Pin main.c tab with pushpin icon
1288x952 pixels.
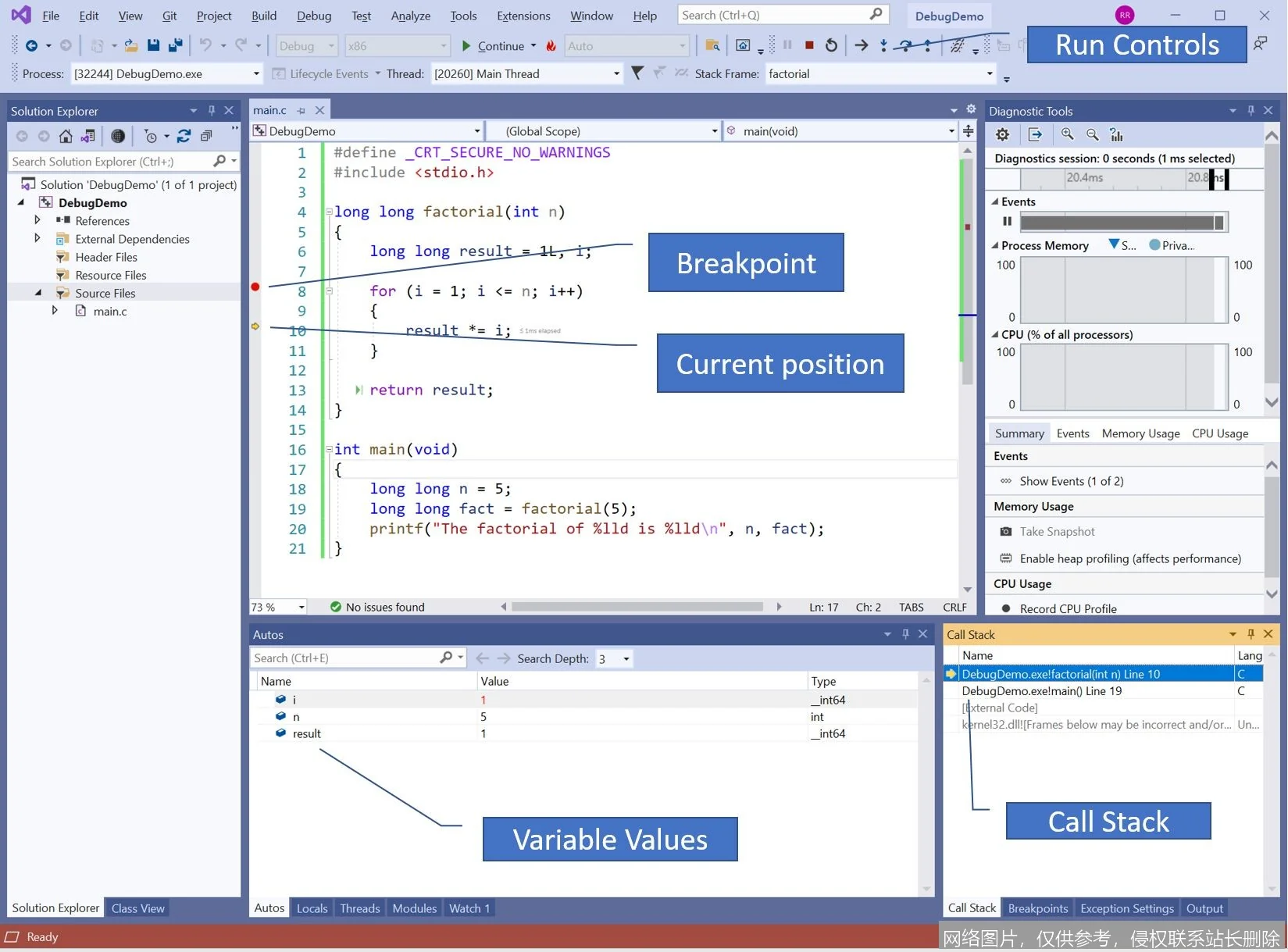pos(301,110)
